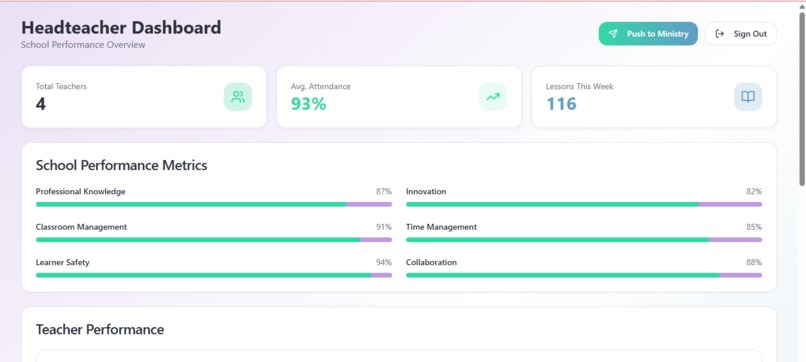Click the Collaboration label

431,262
